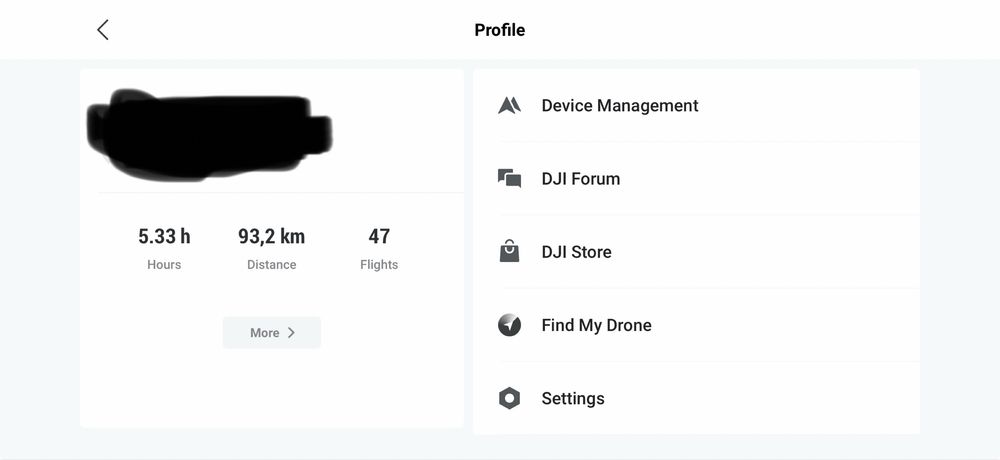The width and height of the screenshot is (1000, 460).
Task: Click the Hours label under 5.33 h
Action: pyautogui.click(x=164, y=265)
